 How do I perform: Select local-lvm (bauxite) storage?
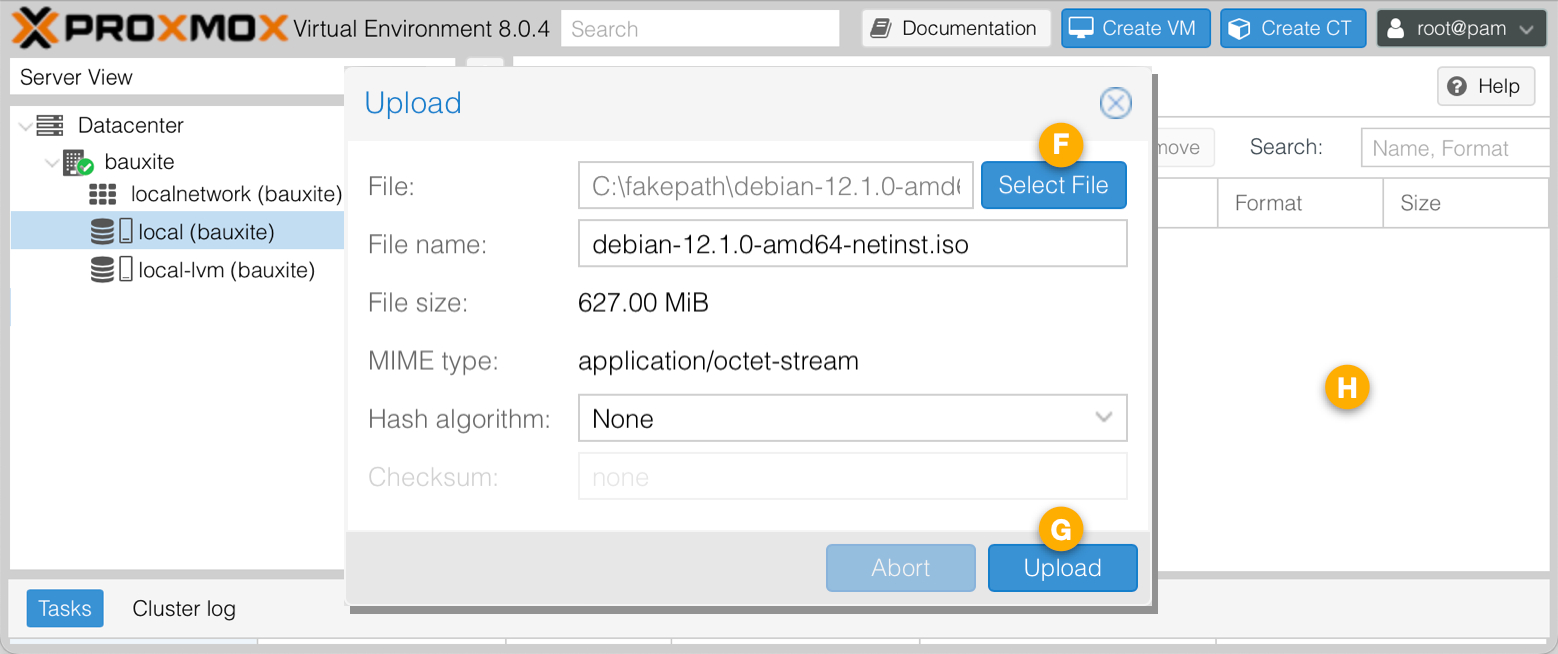pos(227,270)
